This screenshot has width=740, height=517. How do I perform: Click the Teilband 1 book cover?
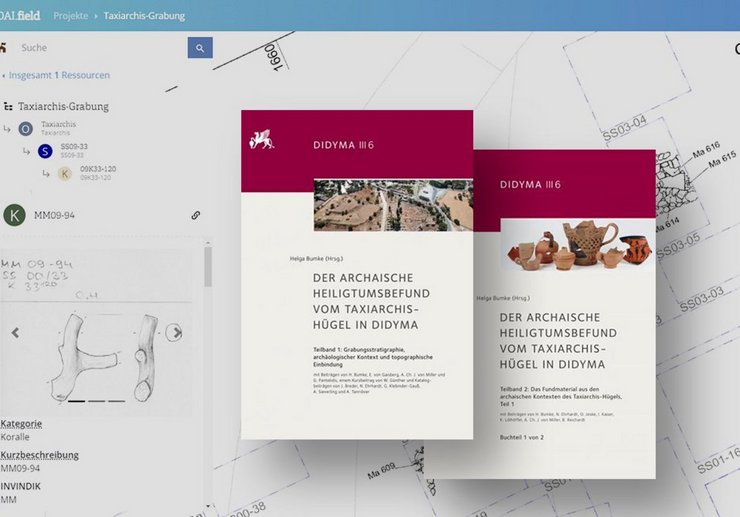[357, 275]
